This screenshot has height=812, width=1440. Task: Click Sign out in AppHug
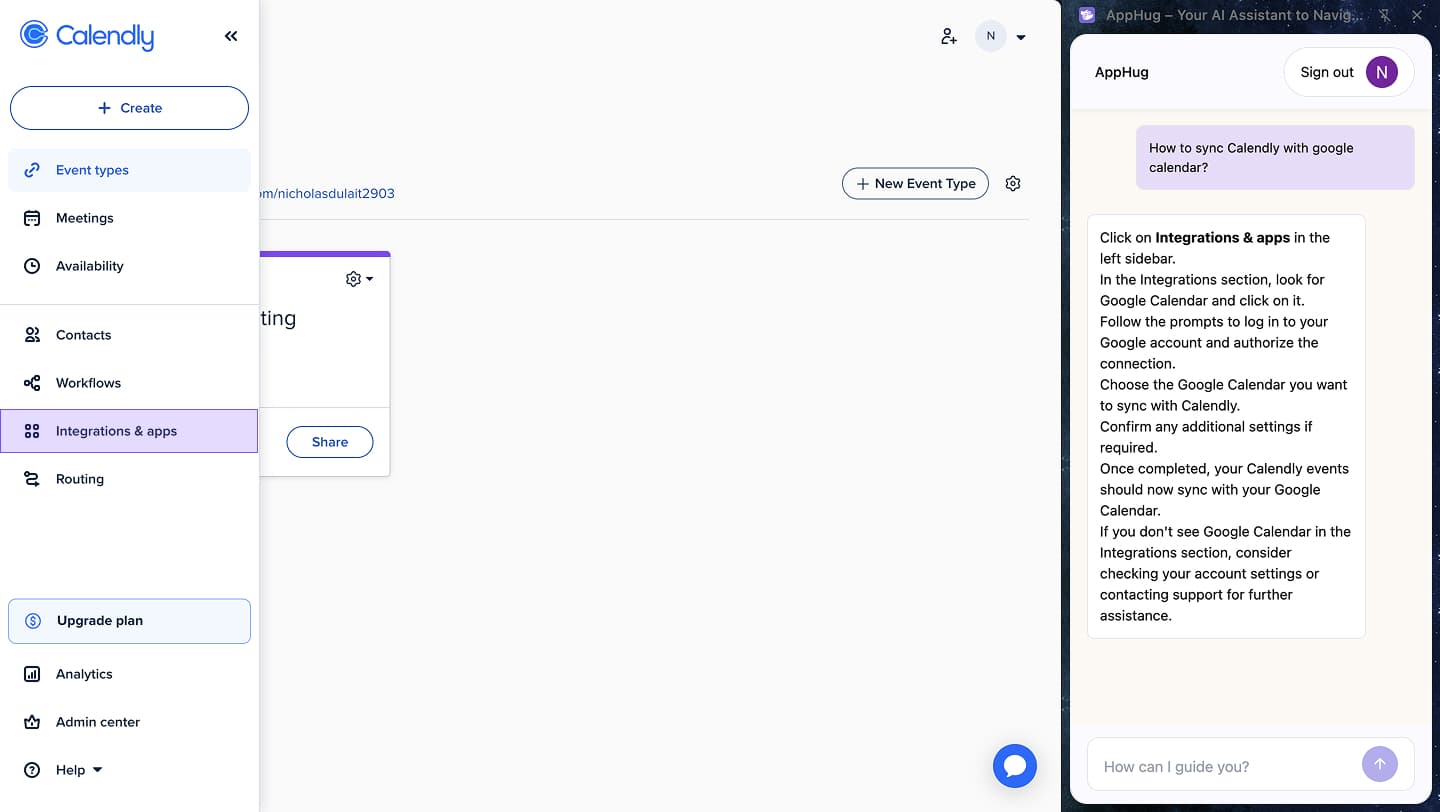tap(1327, 72)
